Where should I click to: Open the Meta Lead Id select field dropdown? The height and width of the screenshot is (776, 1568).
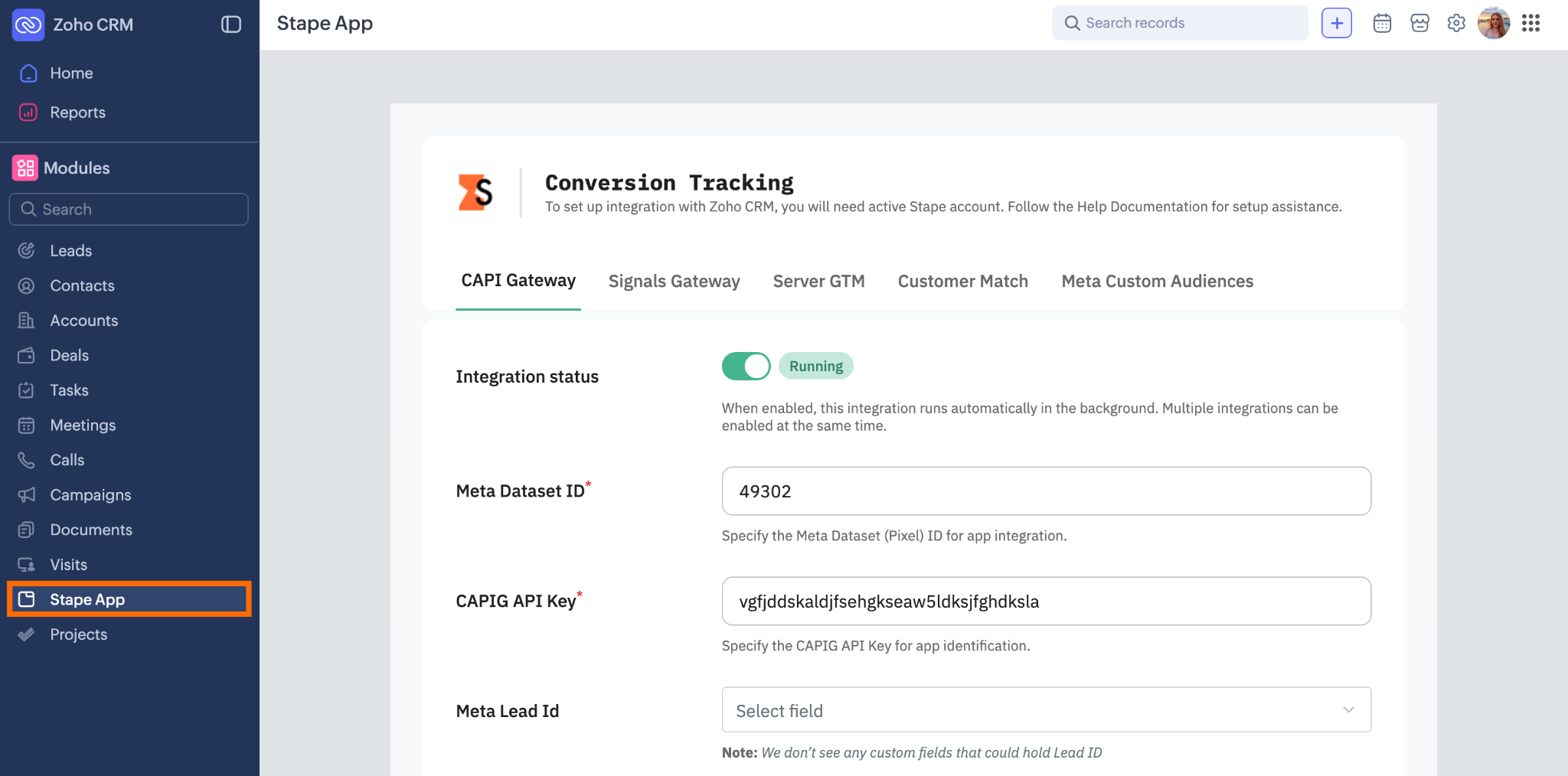(1047, 710)
